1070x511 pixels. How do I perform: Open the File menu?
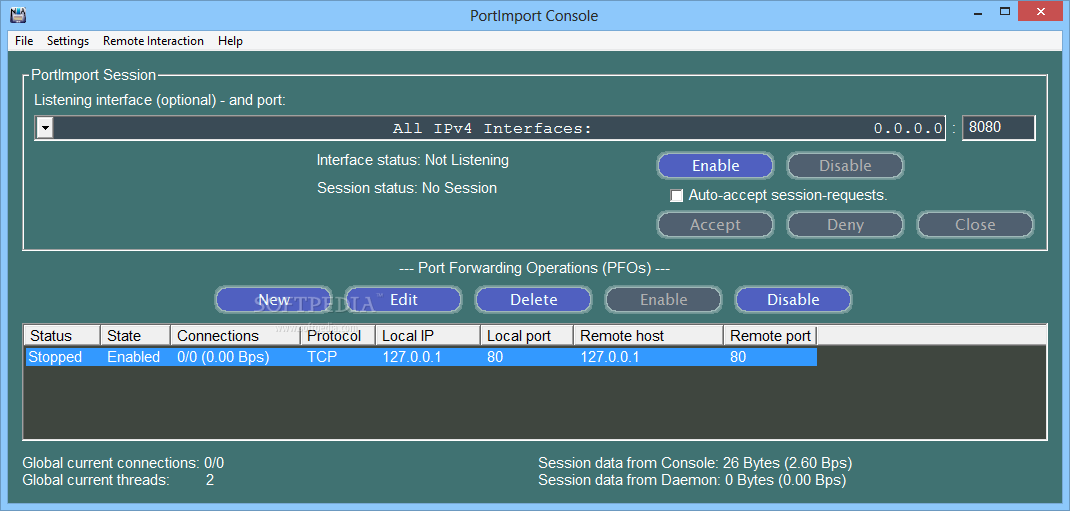[24, 41]
